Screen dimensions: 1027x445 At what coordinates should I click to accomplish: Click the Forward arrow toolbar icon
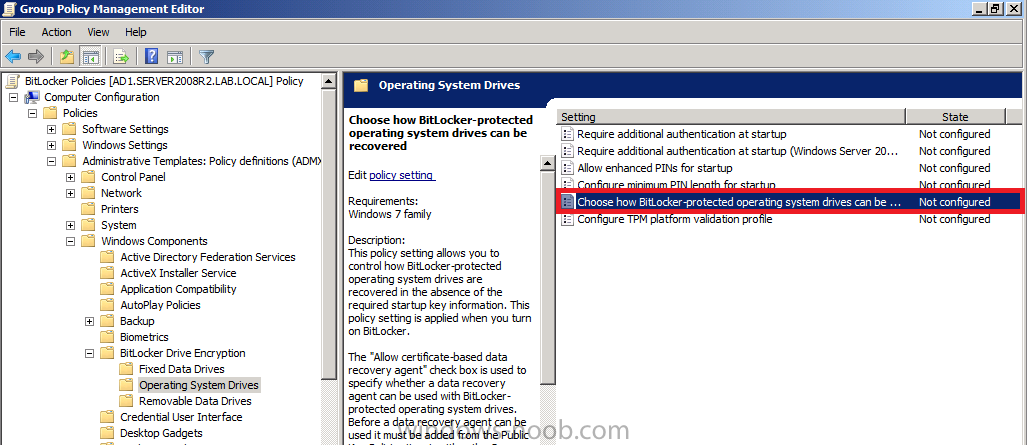click(x=37, y=56)
